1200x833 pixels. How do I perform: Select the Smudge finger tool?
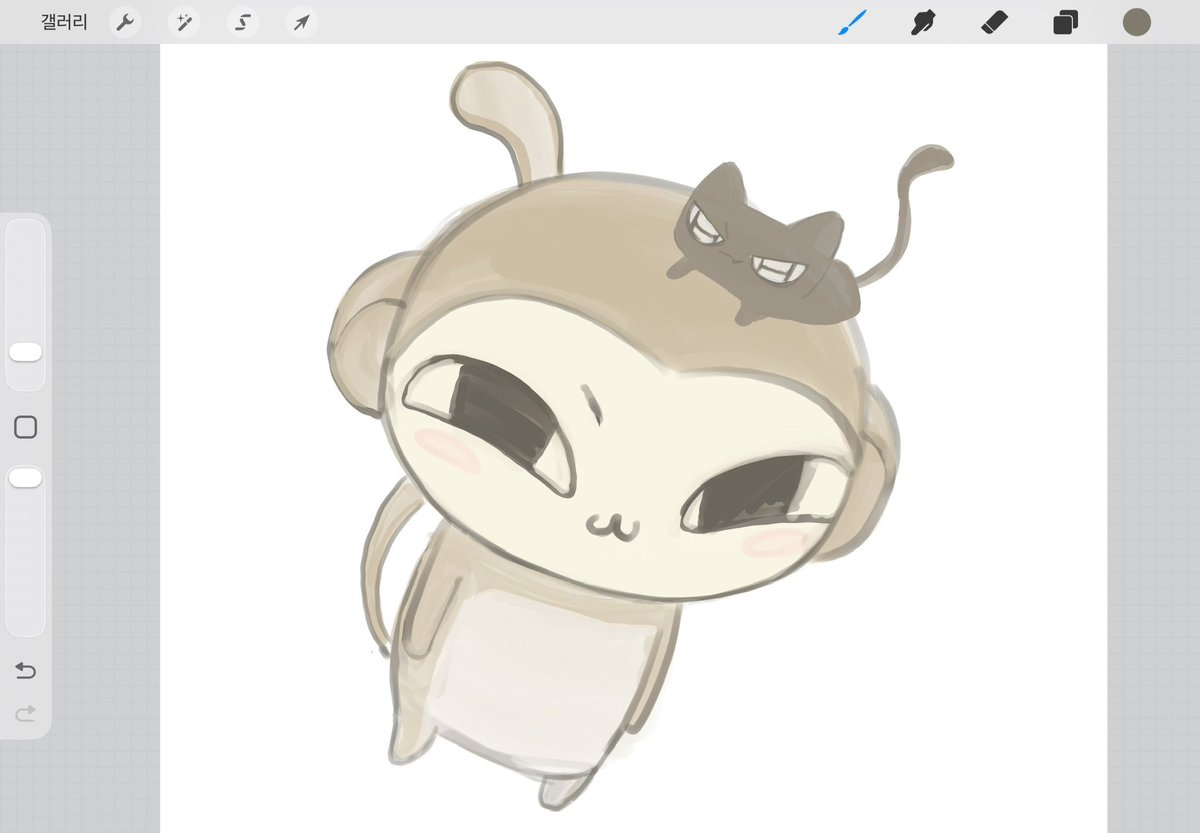pyautogui.click(x=923, y=22)
